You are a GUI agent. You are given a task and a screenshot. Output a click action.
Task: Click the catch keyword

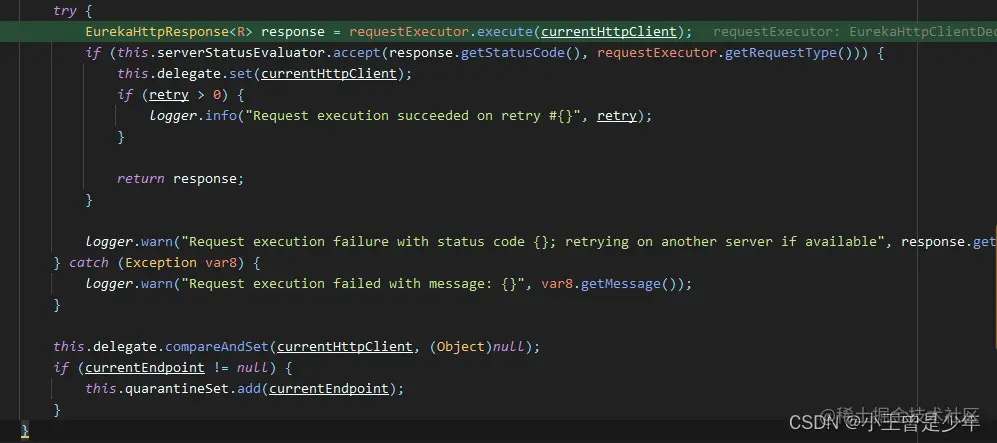pyautogui.click(x=88, y=262)
